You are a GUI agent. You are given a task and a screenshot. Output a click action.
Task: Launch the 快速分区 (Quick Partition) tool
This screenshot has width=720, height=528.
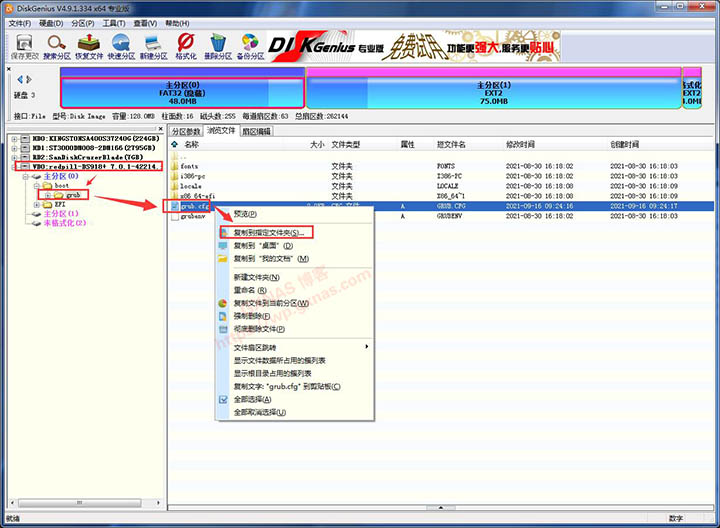[x=122, y=46]
